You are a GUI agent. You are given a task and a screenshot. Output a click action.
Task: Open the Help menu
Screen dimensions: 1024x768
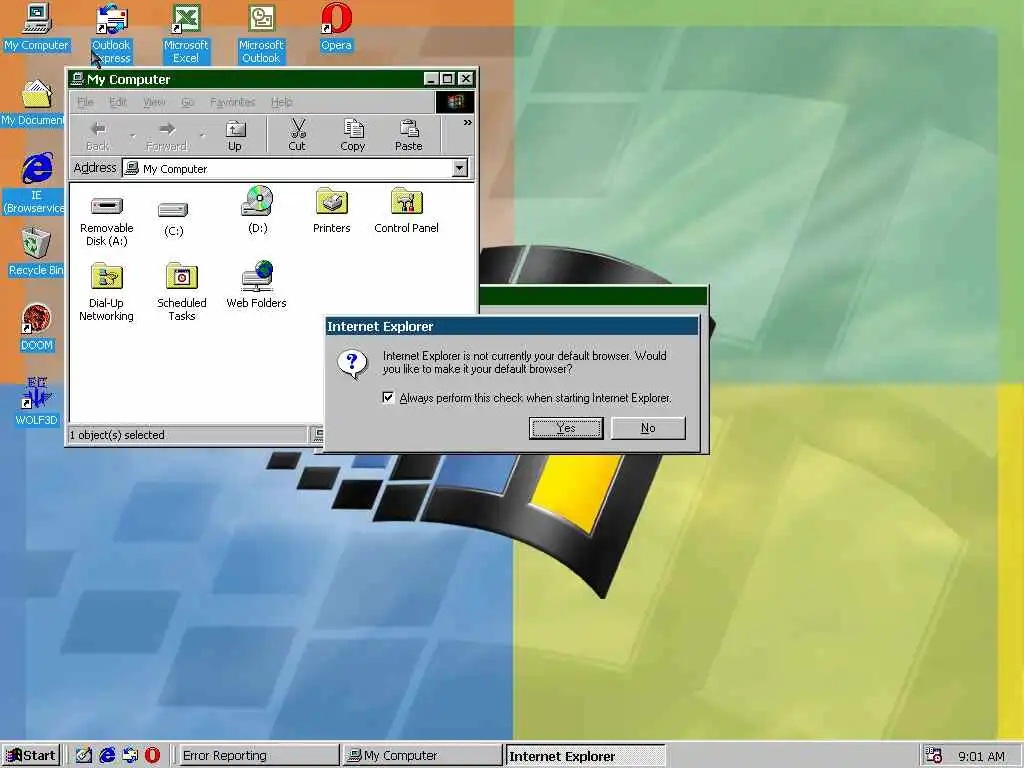point(281,102)
